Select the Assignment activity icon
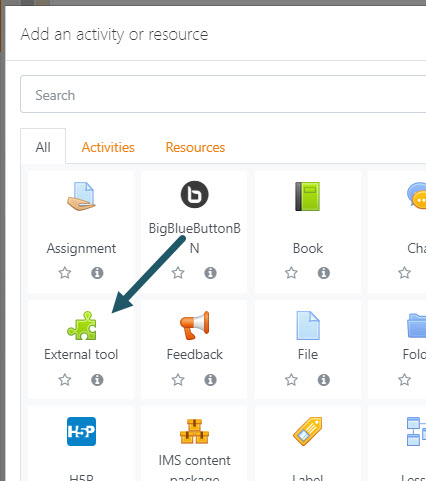The width and height of the screenshot is (426, 481). coord(81,196)
